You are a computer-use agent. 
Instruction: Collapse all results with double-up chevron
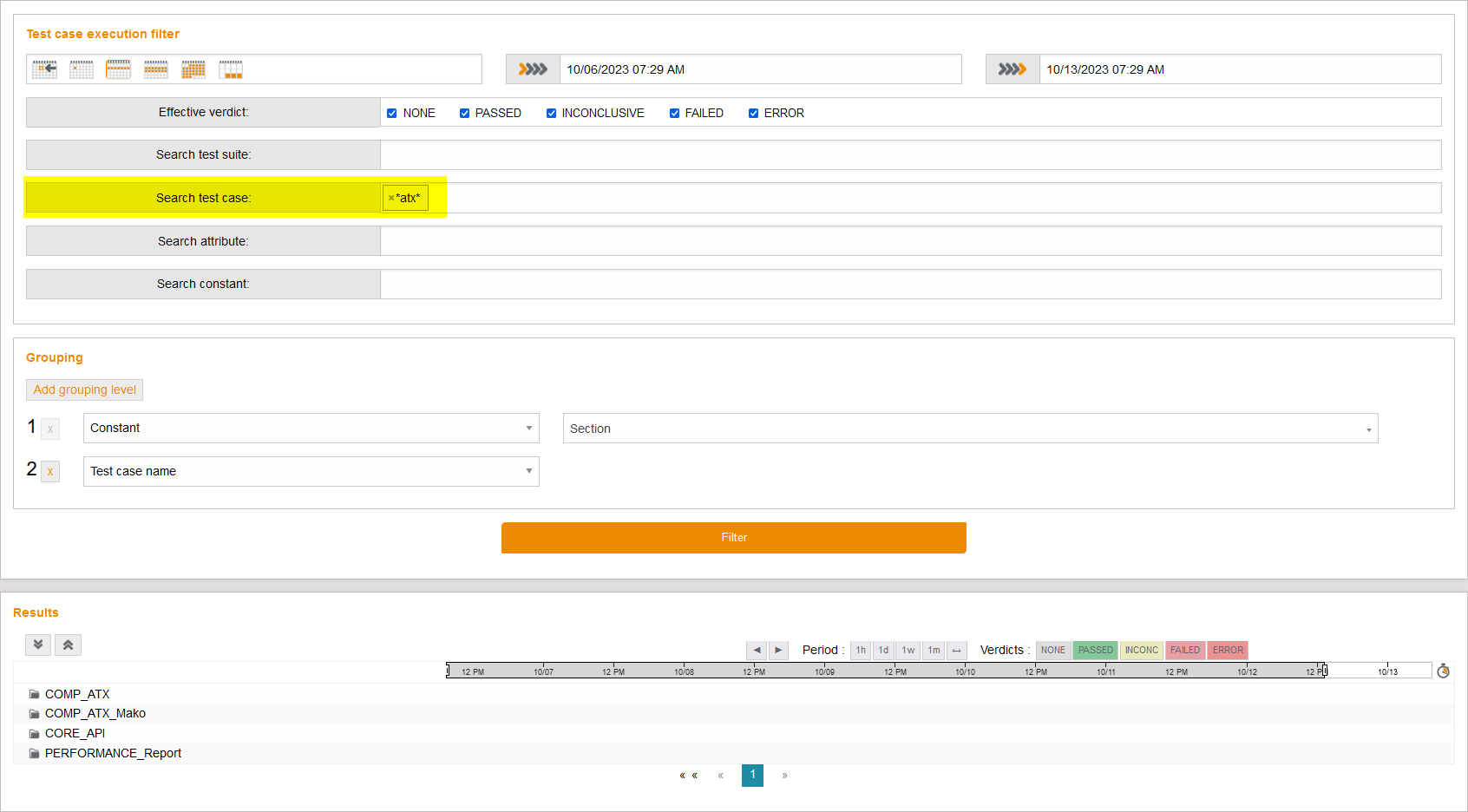coord(68,645)
